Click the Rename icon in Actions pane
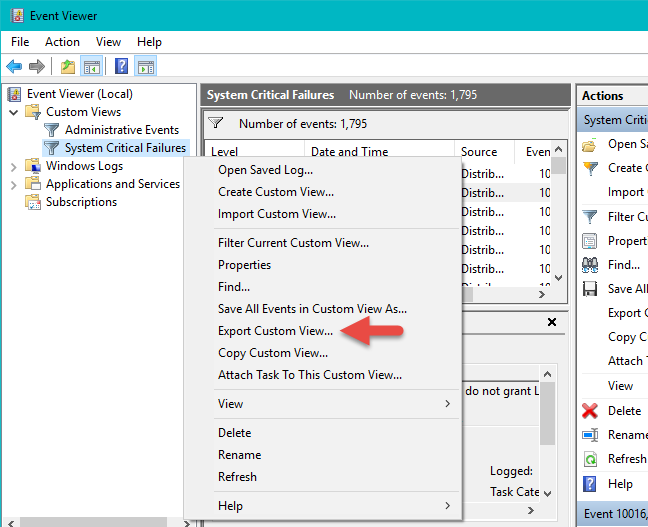The image size is (648, 527). pyautogui.click(x=590, y=435)
